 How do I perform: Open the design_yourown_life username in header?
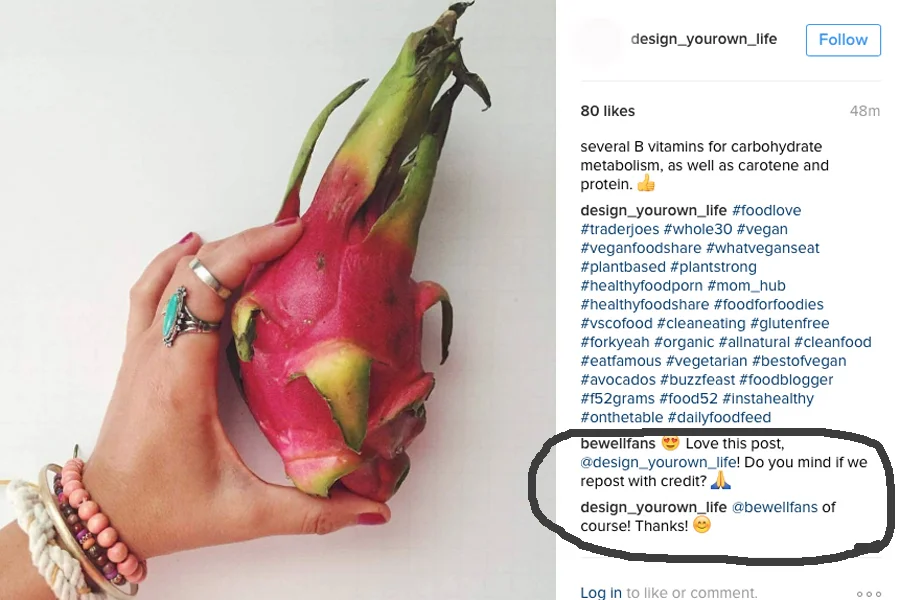[704, 39]
